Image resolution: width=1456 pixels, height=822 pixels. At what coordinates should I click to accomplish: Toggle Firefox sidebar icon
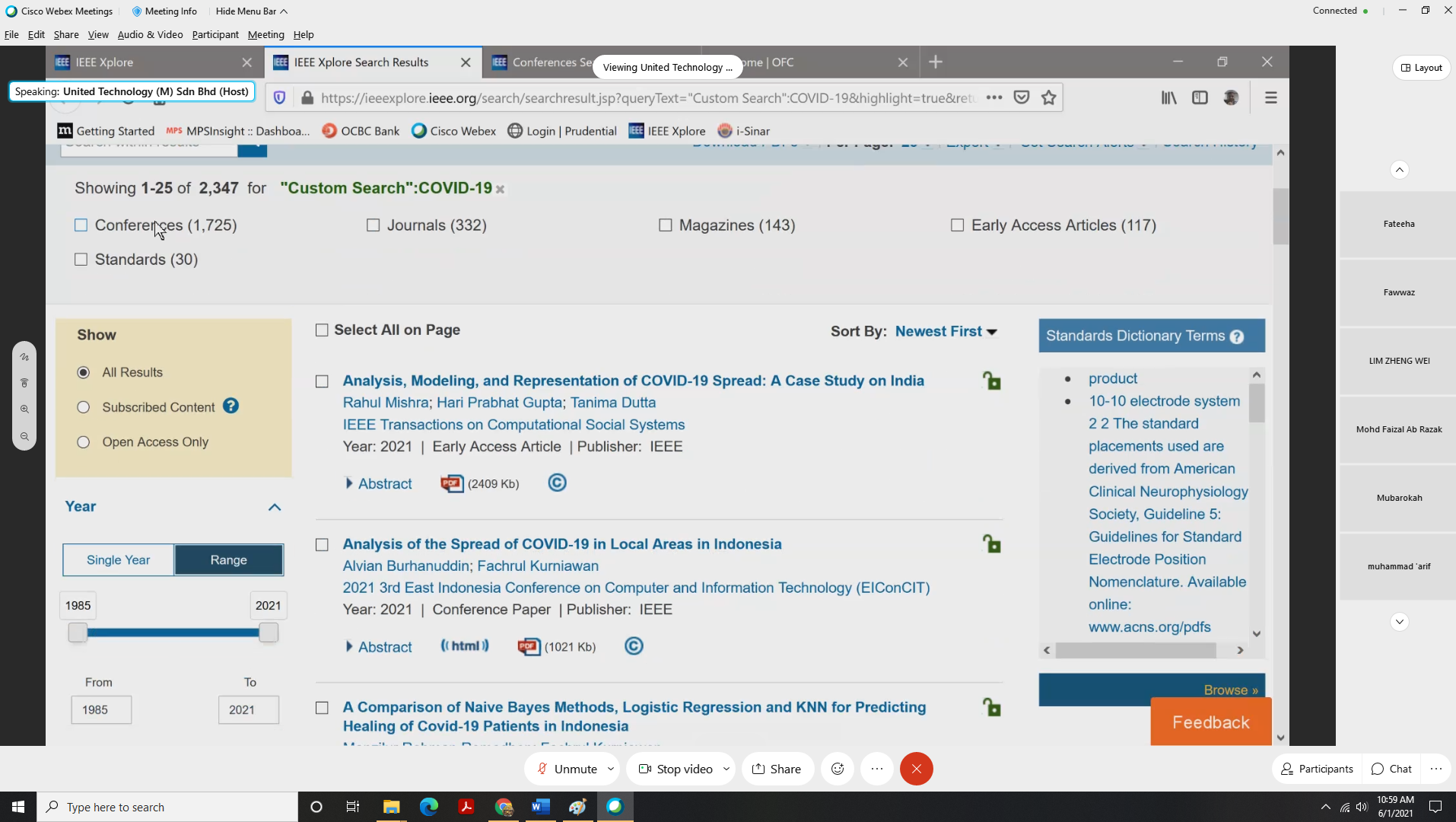[1200, 97]
